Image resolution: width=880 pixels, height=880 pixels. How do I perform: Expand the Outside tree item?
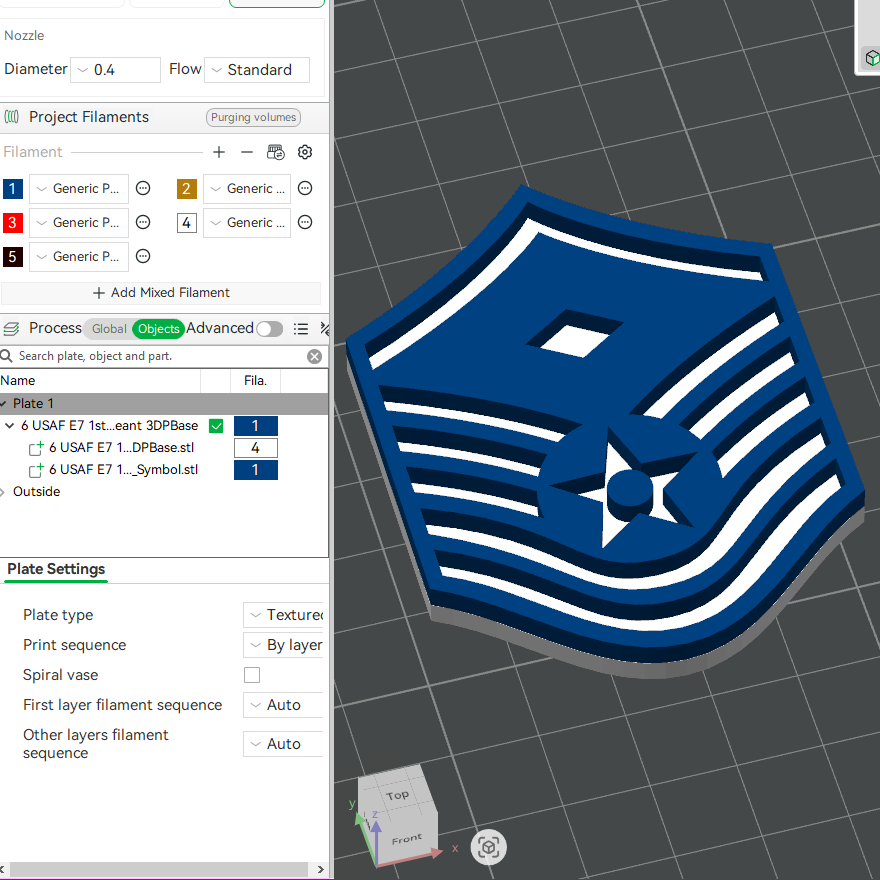3,492
